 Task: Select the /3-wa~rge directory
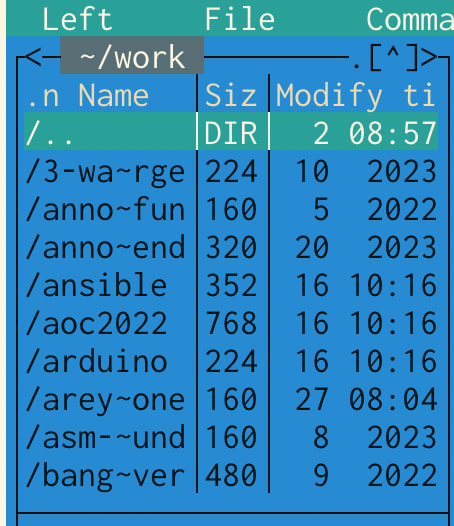click(x=231, y=172)
